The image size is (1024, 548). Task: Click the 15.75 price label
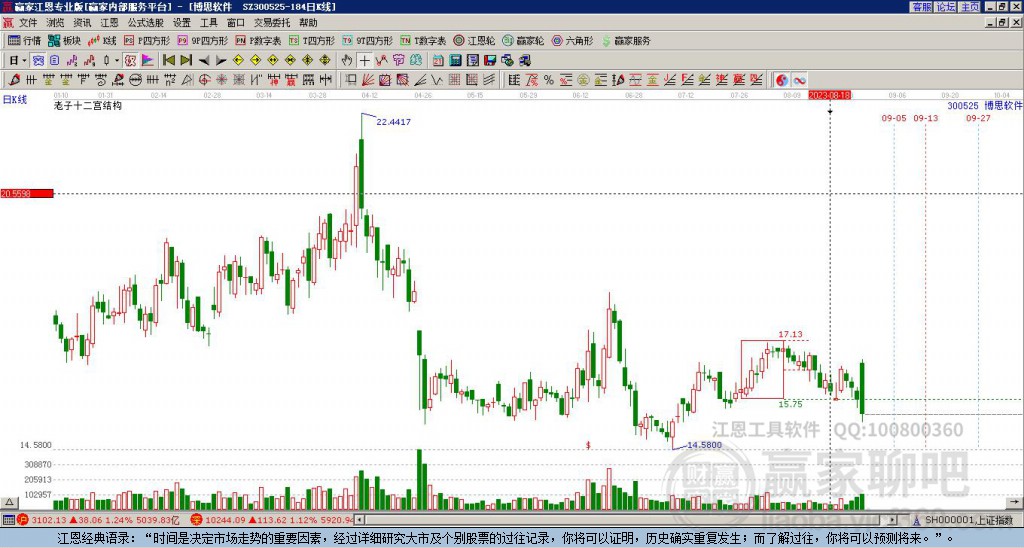(x=790, y=404)
